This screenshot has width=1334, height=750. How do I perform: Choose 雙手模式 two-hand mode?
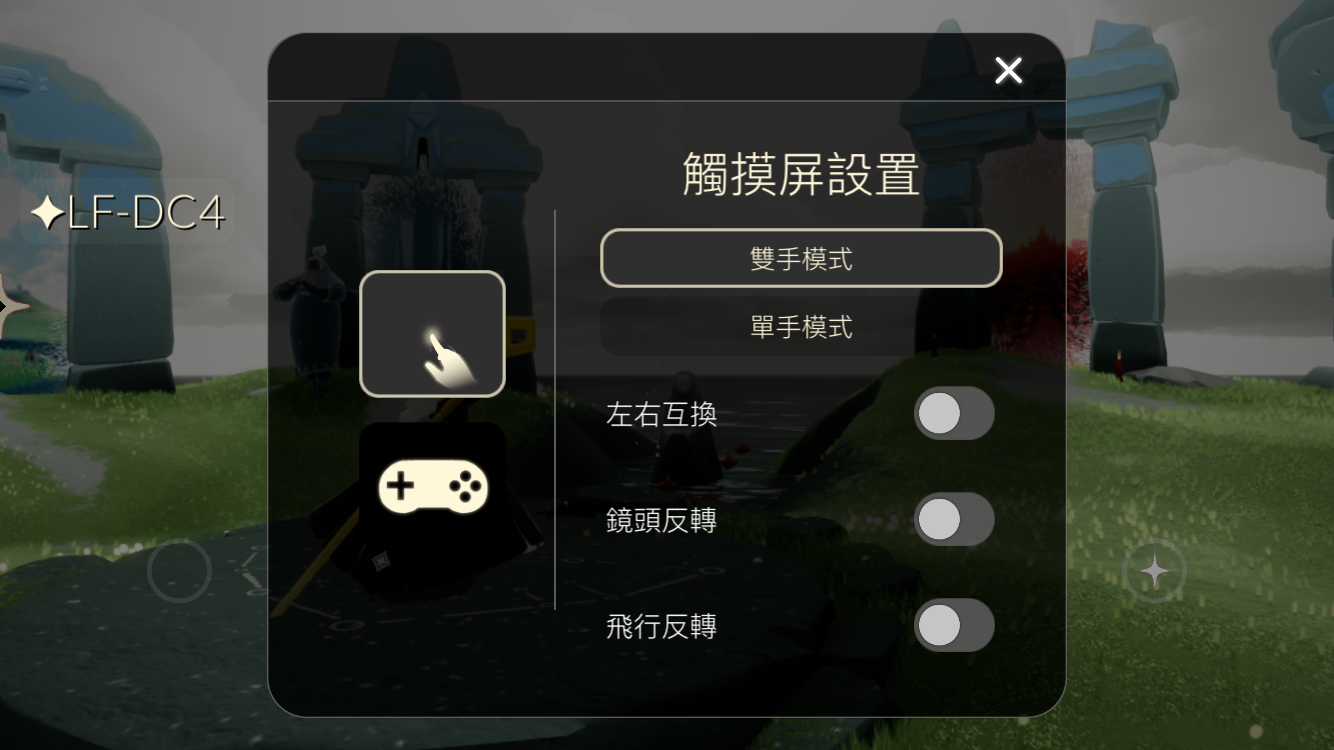point(801,259)
